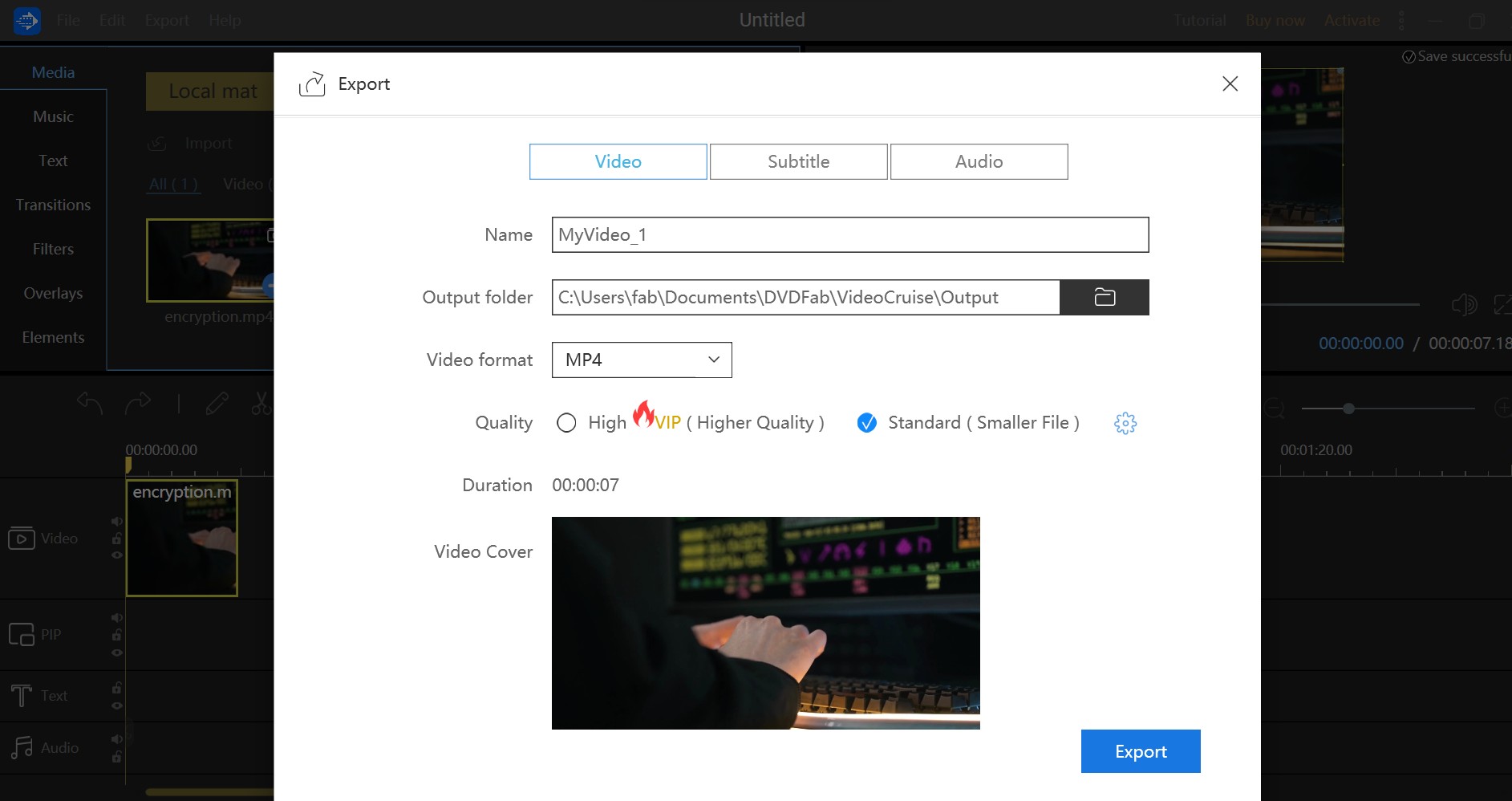This screenshot has height=801, width=1512.
Task: Open the Video format MP4 dropdown
Action: (x=642, y=360)
